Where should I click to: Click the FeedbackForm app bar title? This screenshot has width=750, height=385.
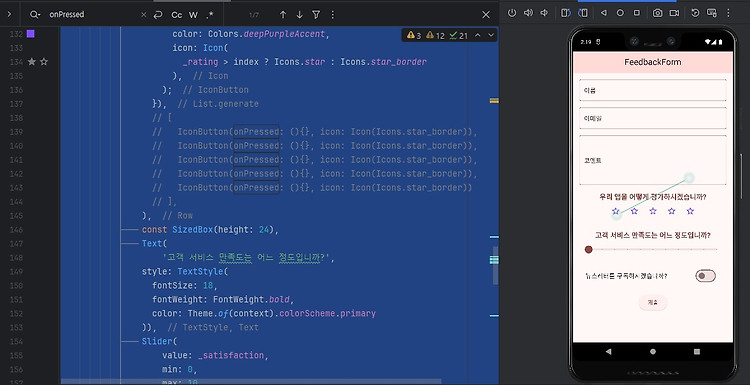click(x=652, y=62)
